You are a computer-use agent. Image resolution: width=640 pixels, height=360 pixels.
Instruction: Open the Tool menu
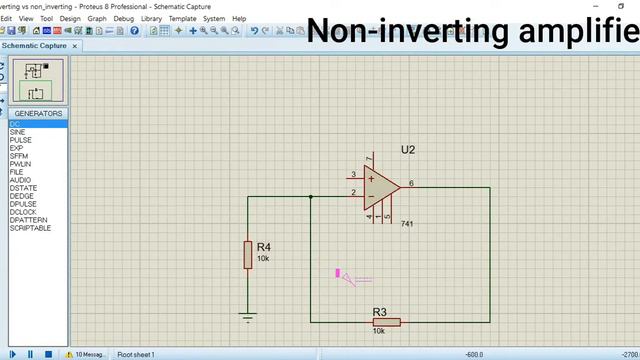tap(47, 19)
